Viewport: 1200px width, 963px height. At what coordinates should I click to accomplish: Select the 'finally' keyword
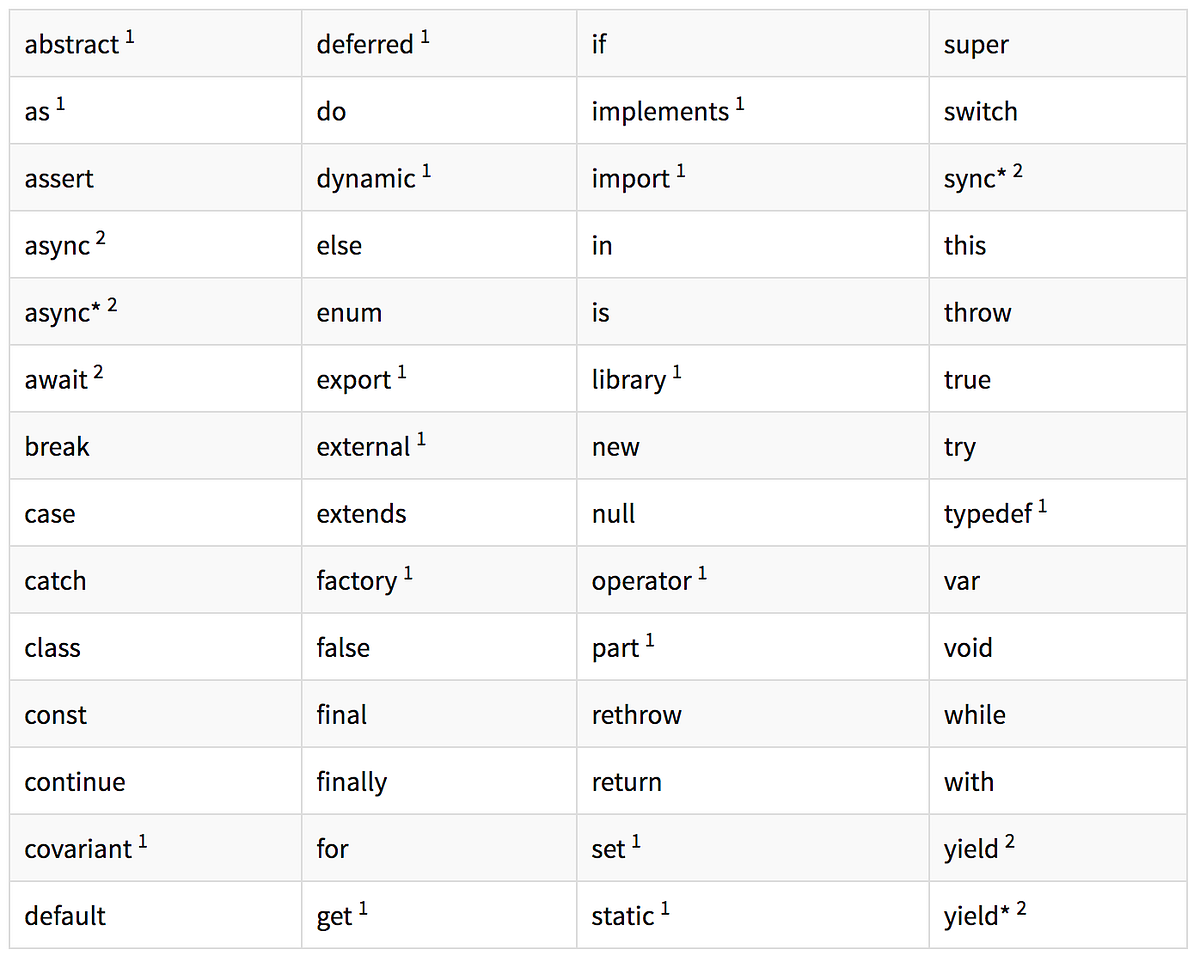point(352,782)
